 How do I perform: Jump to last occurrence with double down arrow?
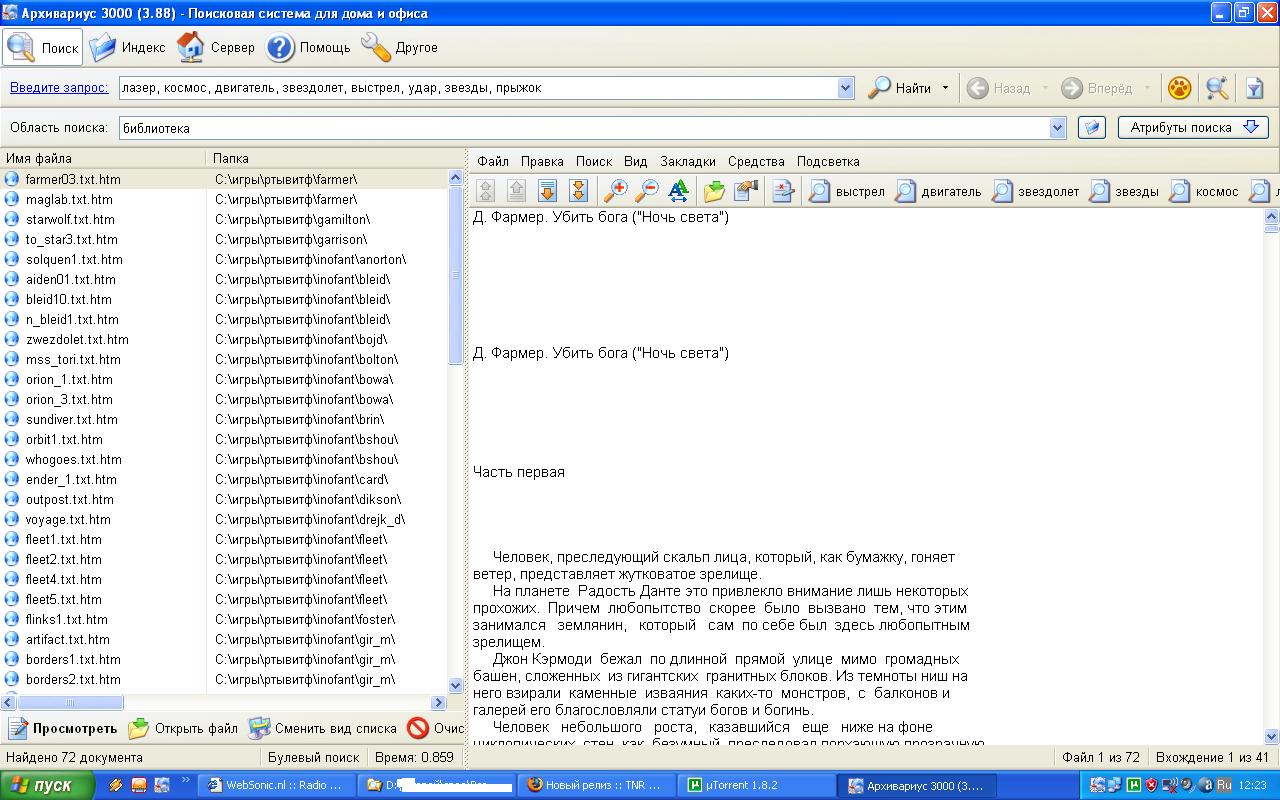(x=578, y=191)
